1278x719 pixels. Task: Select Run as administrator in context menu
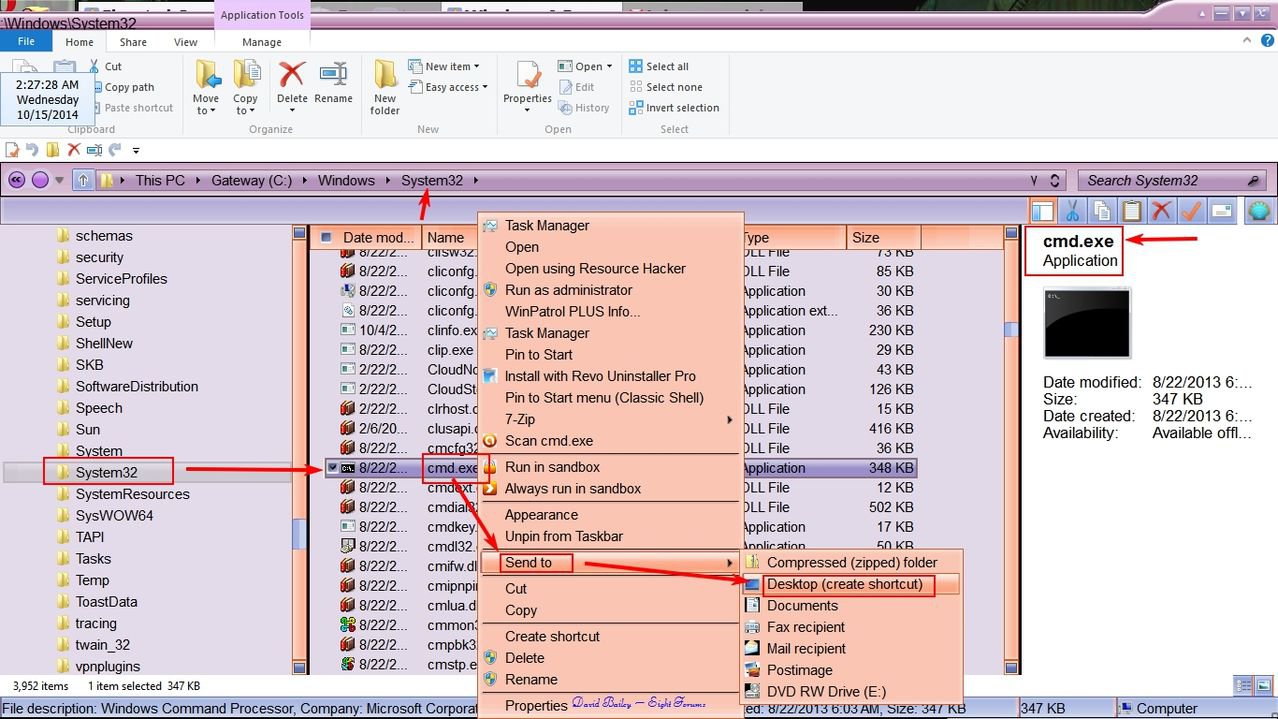[568, 290]
